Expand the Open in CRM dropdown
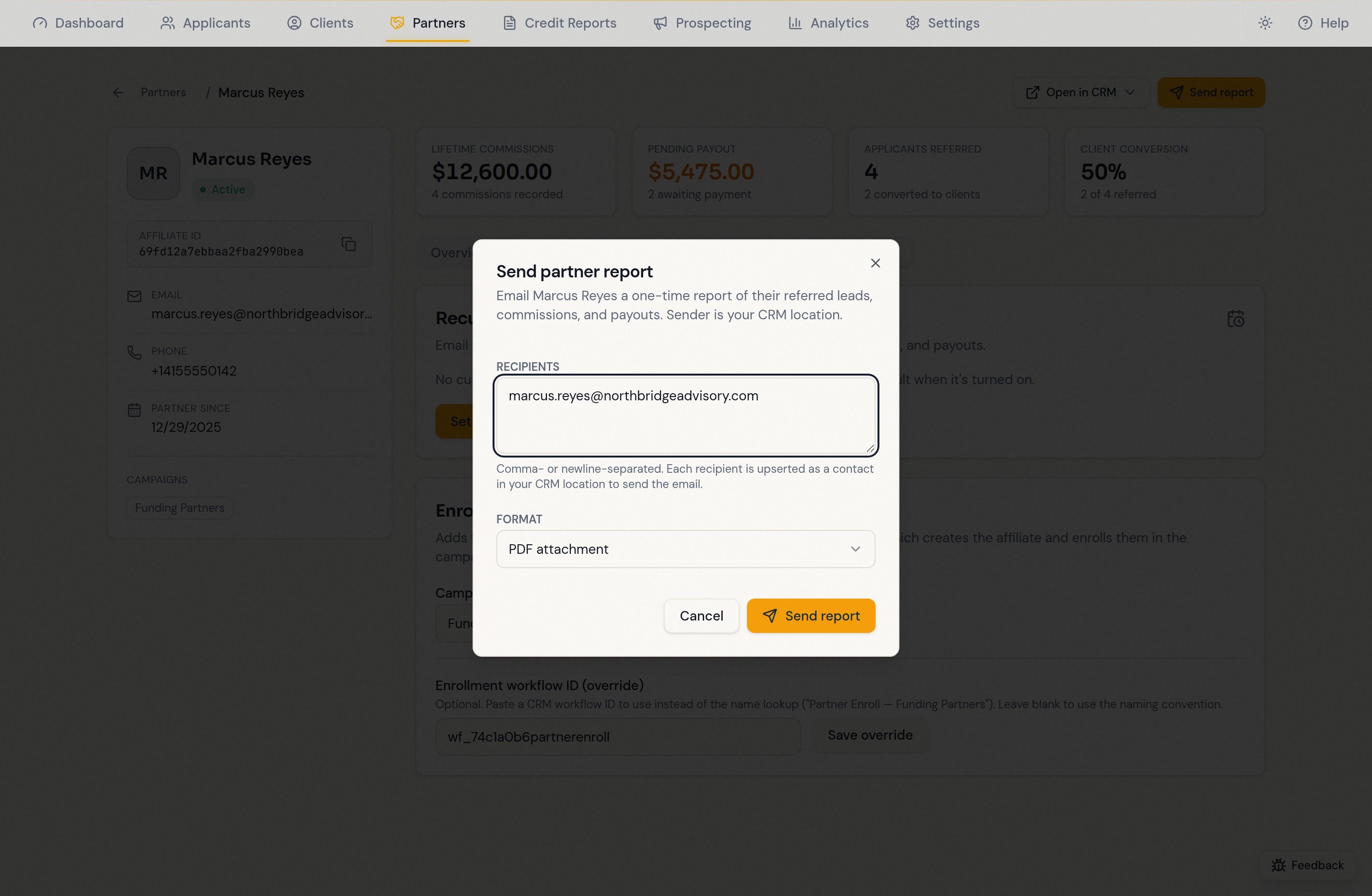The image size is (1372, 896). point(1080,92)
